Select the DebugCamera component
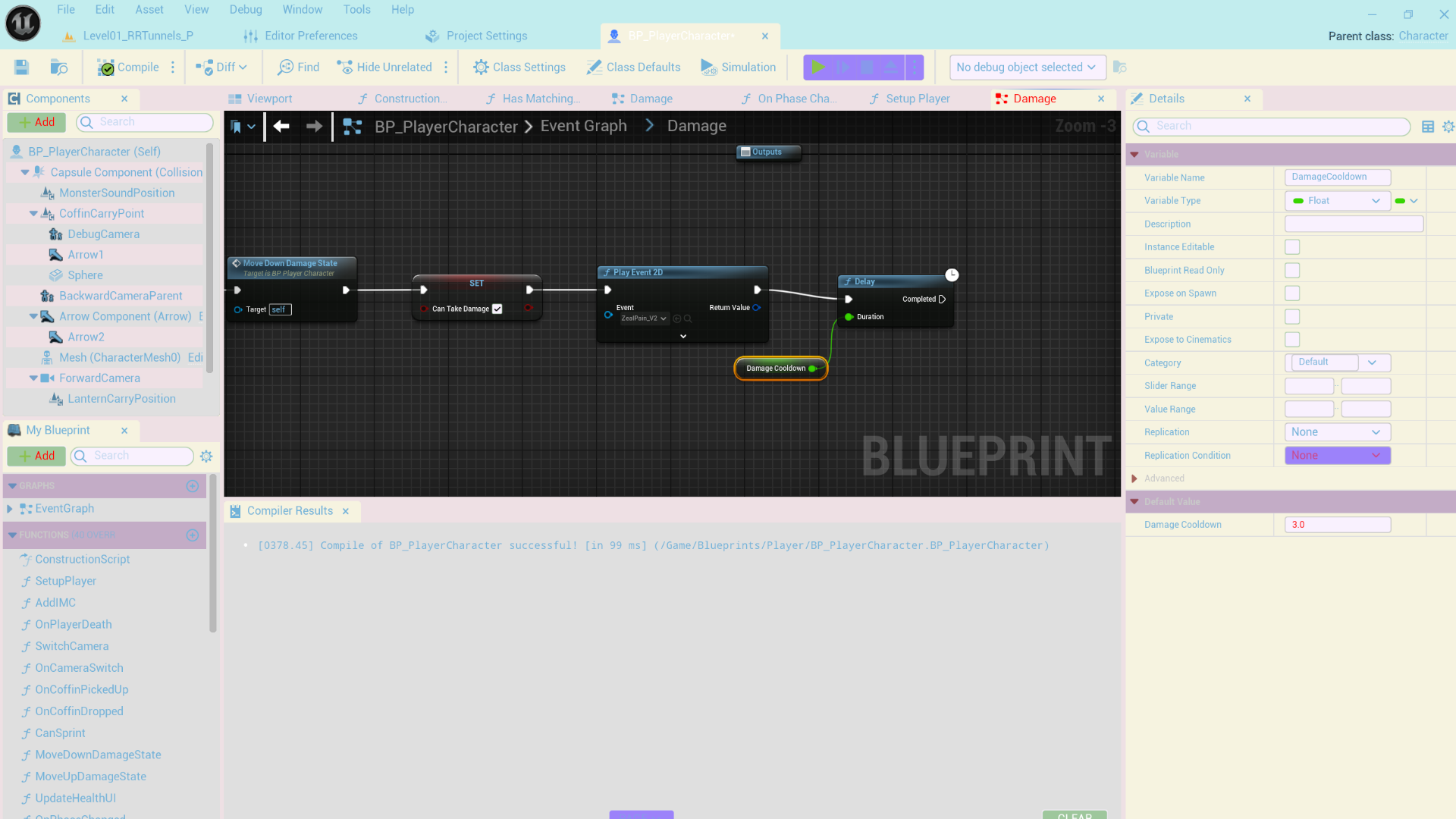 103,234
